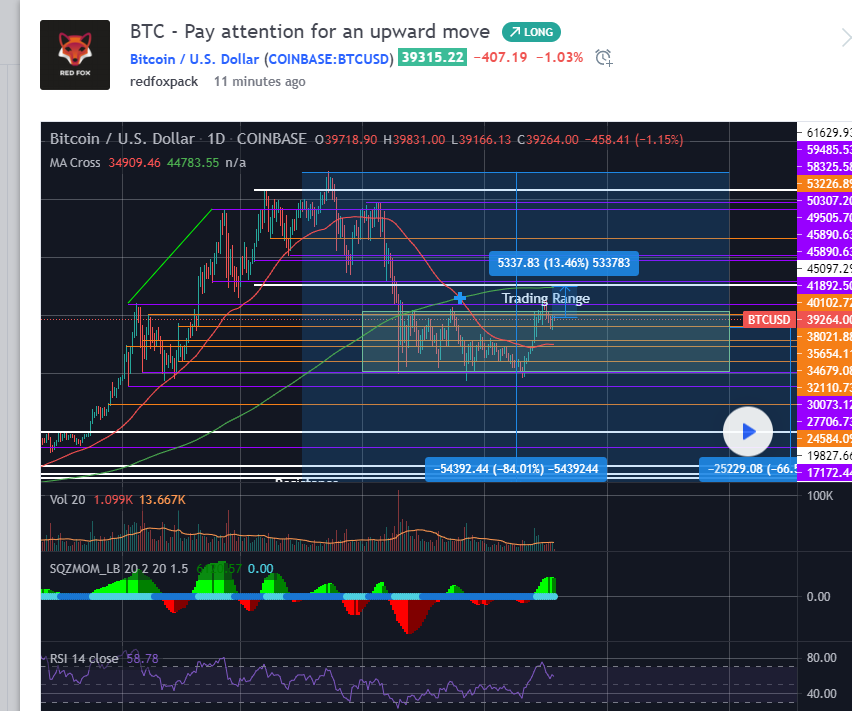Click the alarm clock add-alert icon
Viewport: 852px width, 711px height.
[603, 58]
